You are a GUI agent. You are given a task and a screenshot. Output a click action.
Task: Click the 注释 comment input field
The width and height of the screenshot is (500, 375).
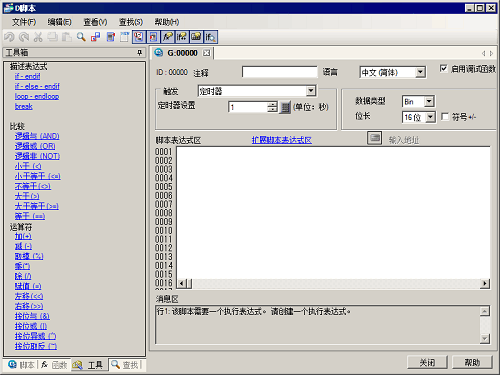[280, 72]
